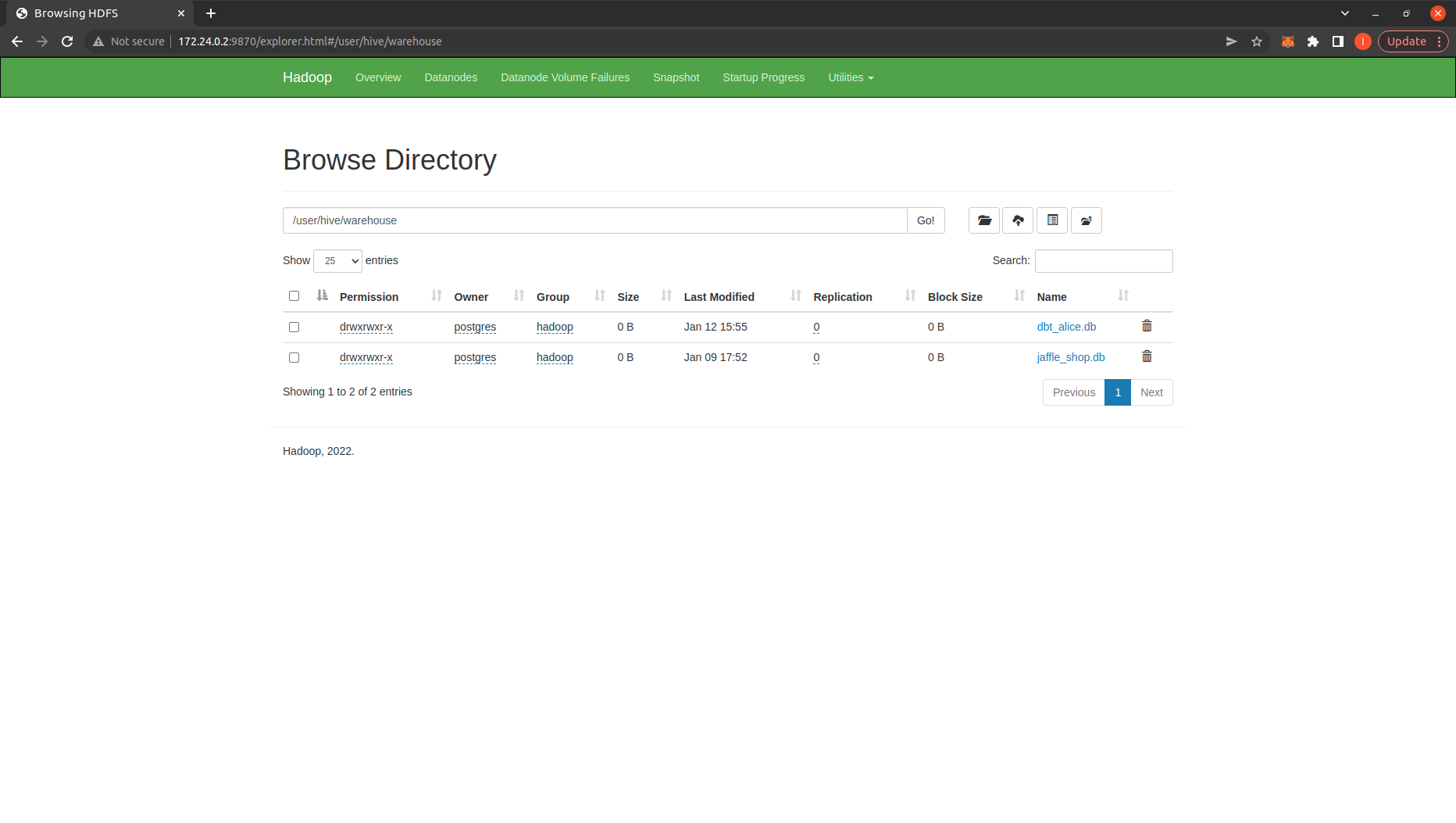Open the dbt_alice.db directory link
The height and width of the screenshot is (823, 1456).
[x=1066, y=327]
